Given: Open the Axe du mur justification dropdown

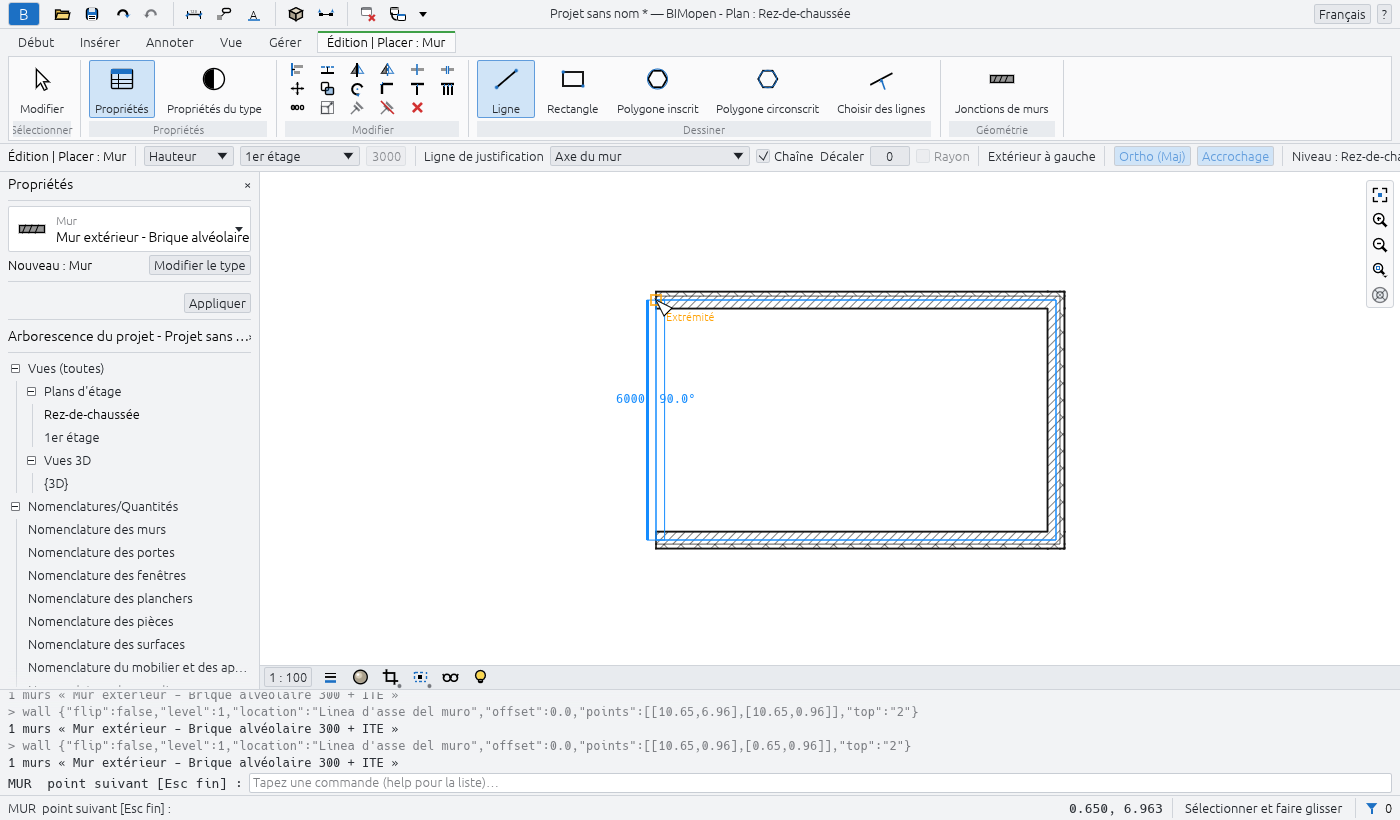Looking at the screenshot, I should coord(650,156).
